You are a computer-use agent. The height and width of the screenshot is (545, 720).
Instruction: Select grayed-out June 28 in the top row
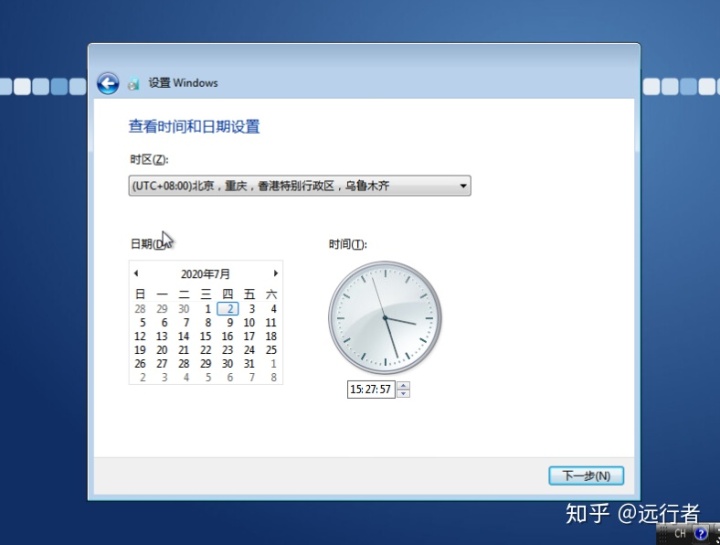point(140,309)
